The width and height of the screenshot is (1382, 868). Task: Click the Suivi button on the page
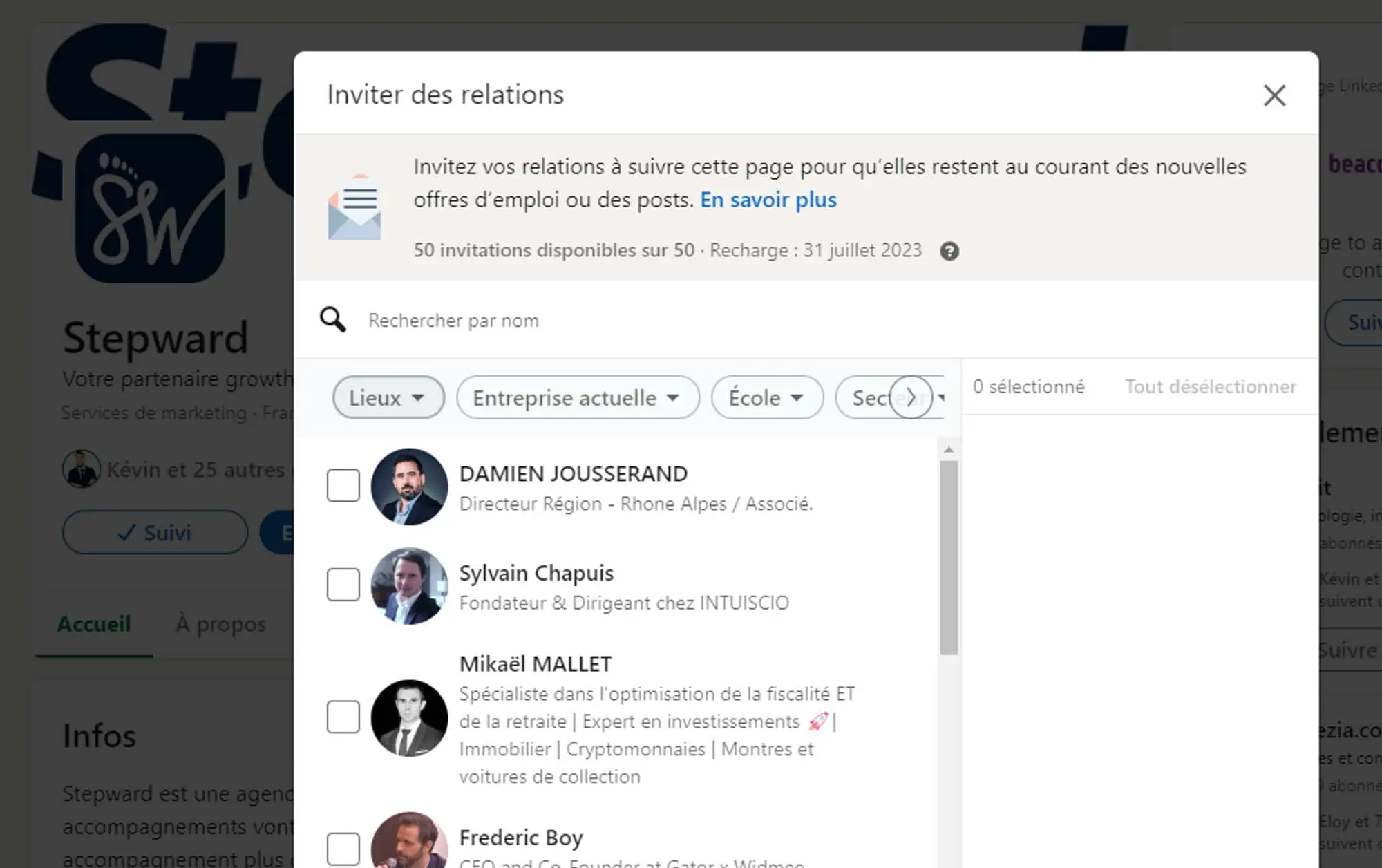tap(155, 532)
